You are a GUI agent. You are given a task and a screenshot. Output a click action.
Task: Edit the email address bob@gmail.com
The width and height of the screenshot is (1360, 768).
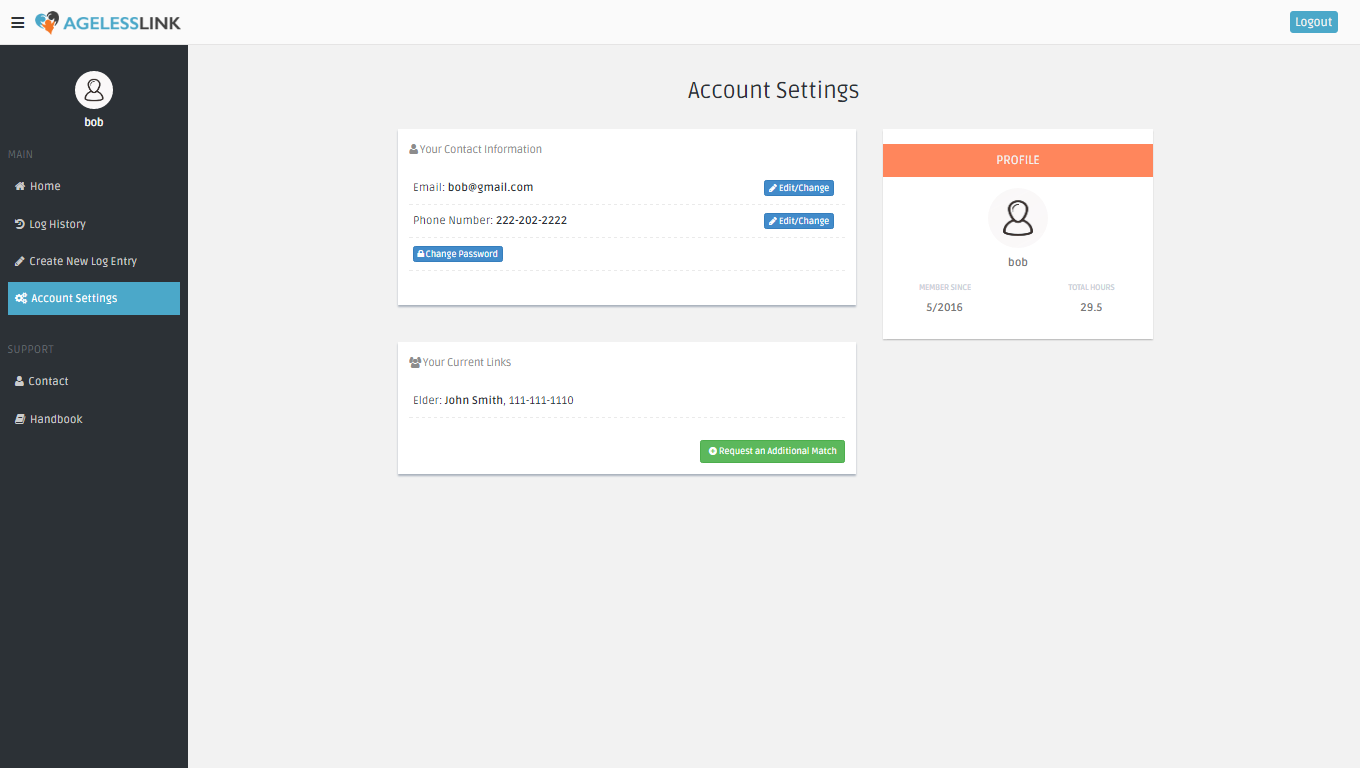point(798,188)
